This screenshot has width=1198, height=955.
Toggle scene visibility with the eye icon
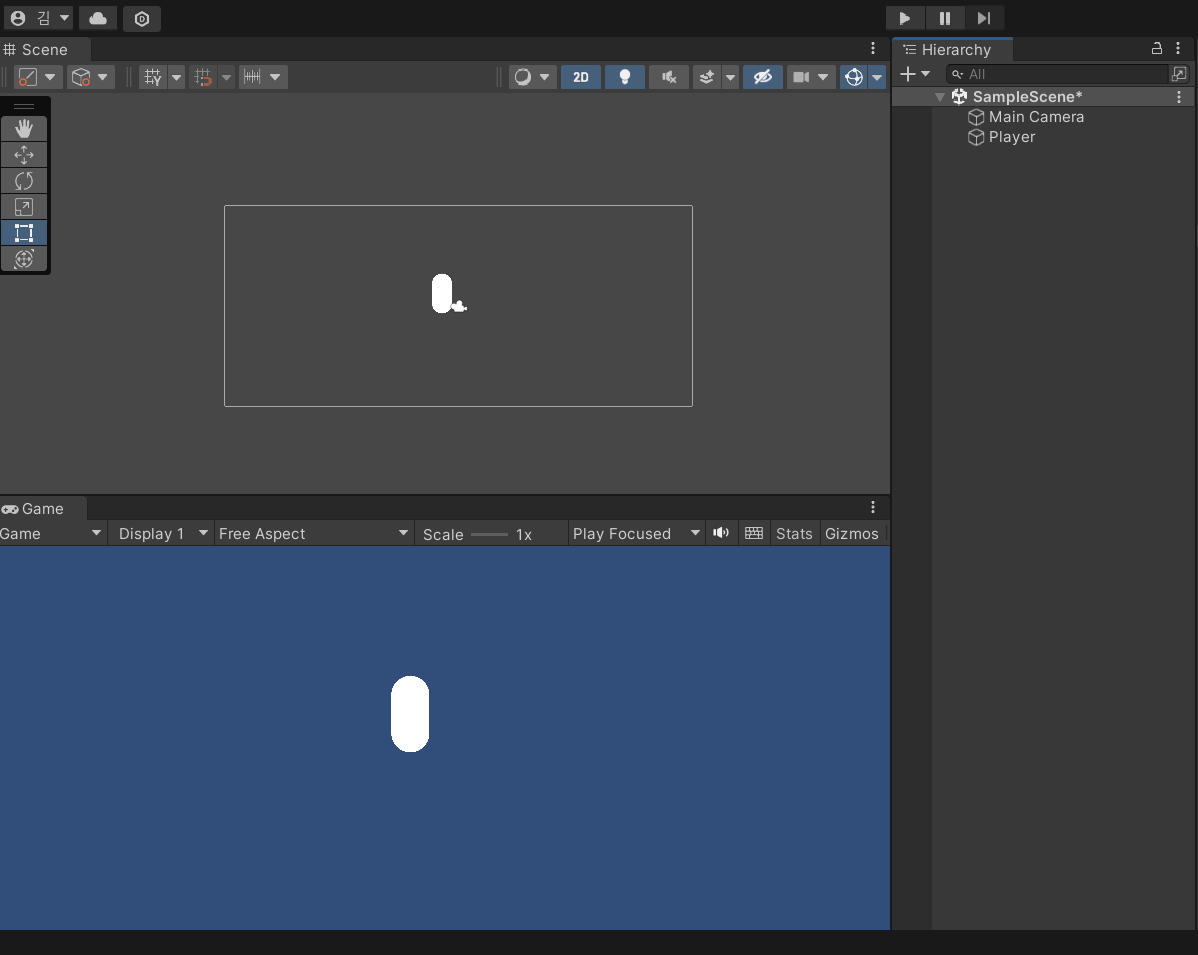click(x=763, y=77)
